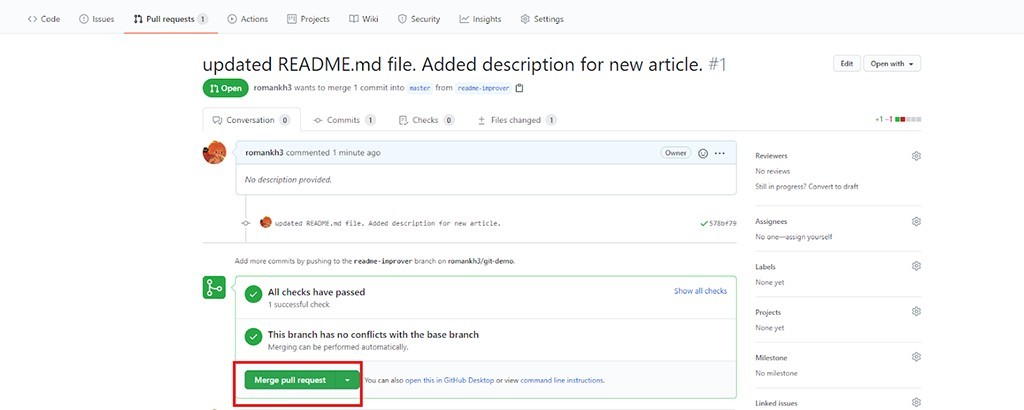Click the Projects gear icon
The image size is (1024, 410).
tap(916, 312)
